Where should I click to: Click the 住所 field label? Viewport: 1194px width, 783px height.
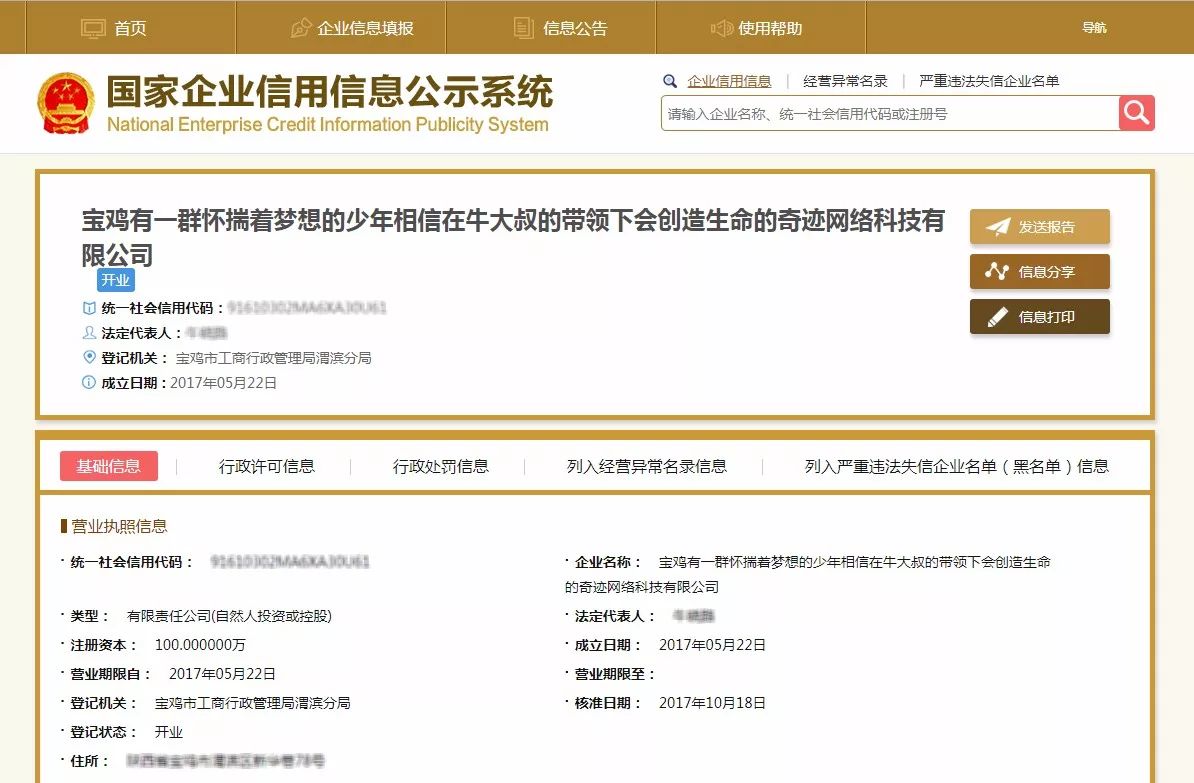tap(89, 760)
